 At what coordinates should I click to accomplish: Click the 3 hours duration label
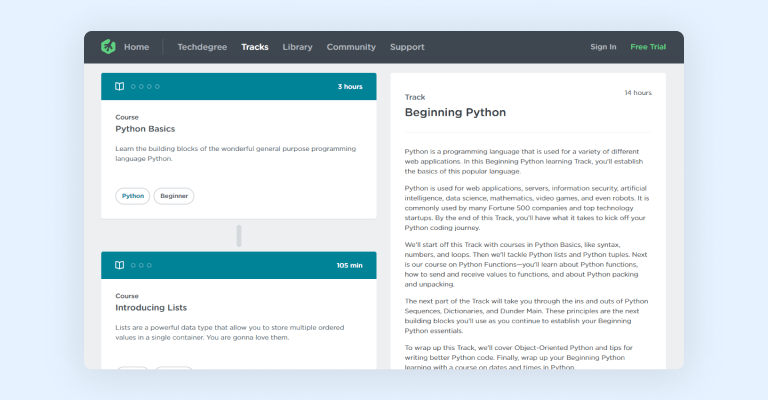(x=350, y=87)
